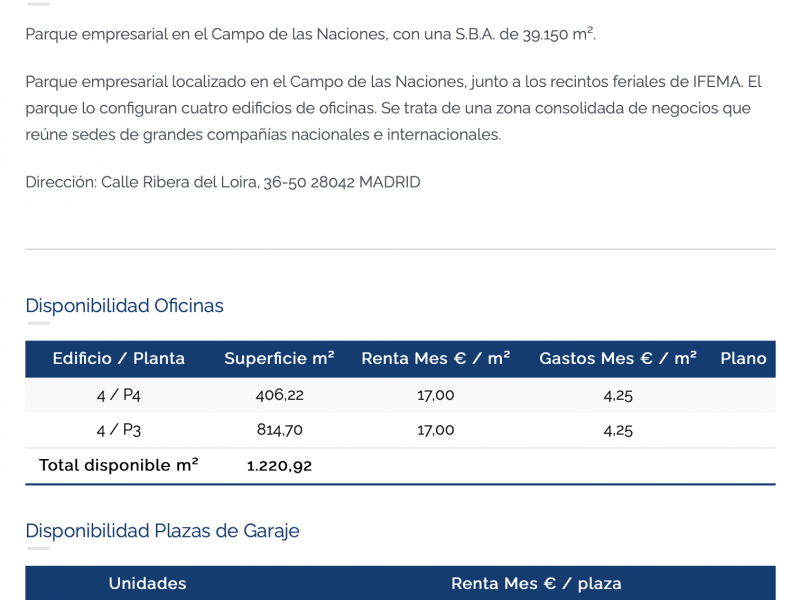Select the 4 / P4 row cell

(x=118, y=395)
